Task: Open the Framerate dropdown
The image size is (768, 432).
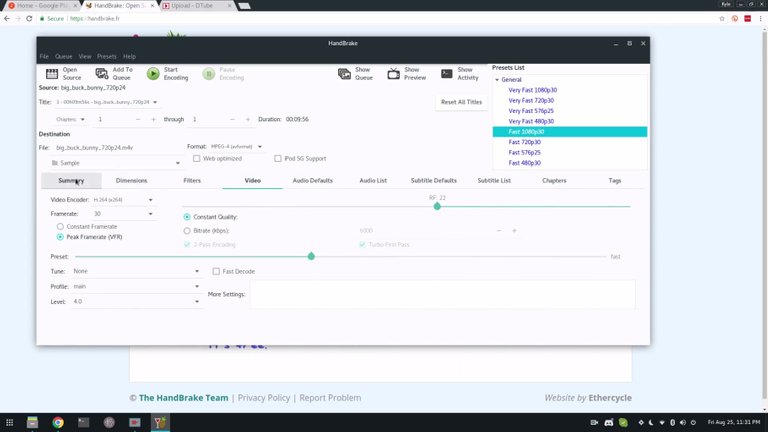Action: click(123, 214)
